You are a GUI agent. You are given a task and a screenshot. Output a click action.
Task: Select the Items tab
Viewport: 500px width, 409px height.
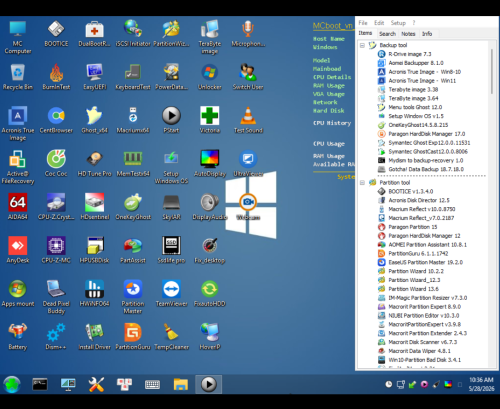365,33
